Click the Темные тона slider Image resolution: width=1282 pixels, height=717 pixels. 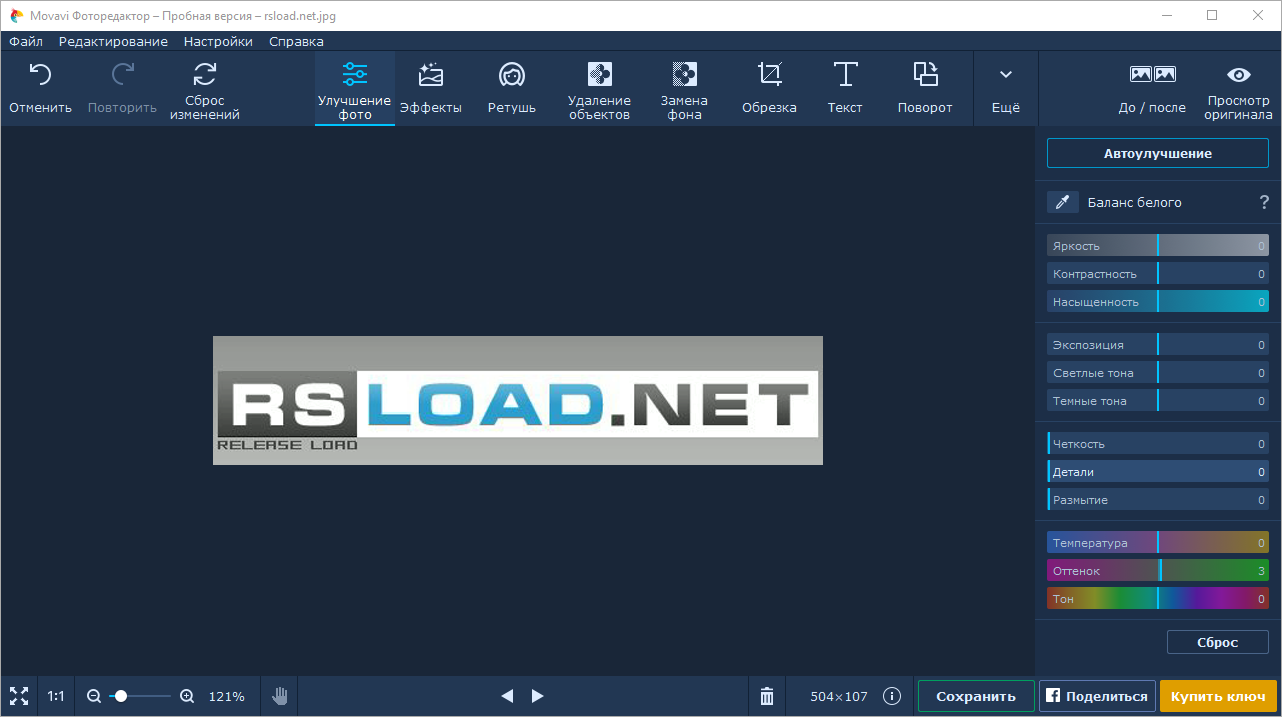click(1158, 401)
